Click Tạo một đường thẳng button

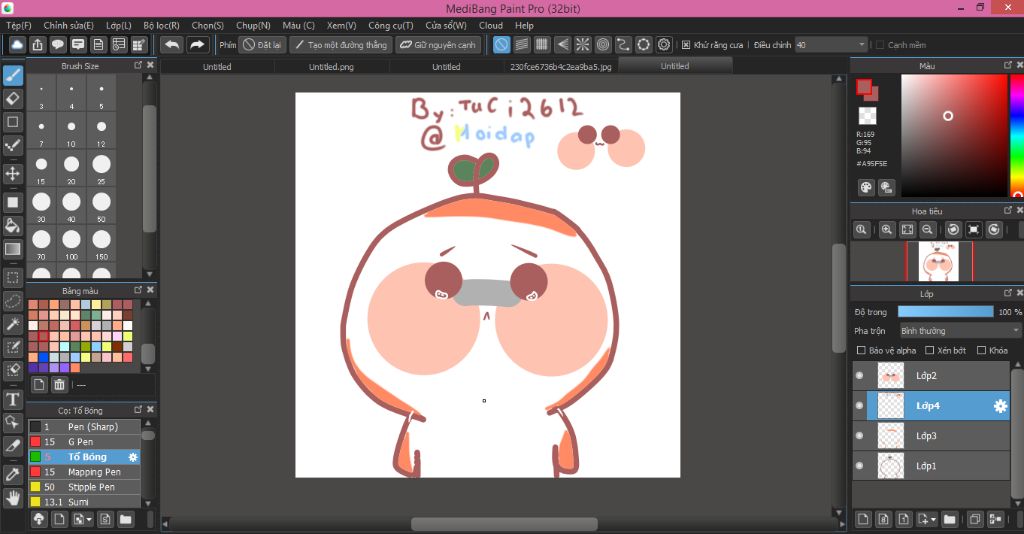tap(340, 45)
